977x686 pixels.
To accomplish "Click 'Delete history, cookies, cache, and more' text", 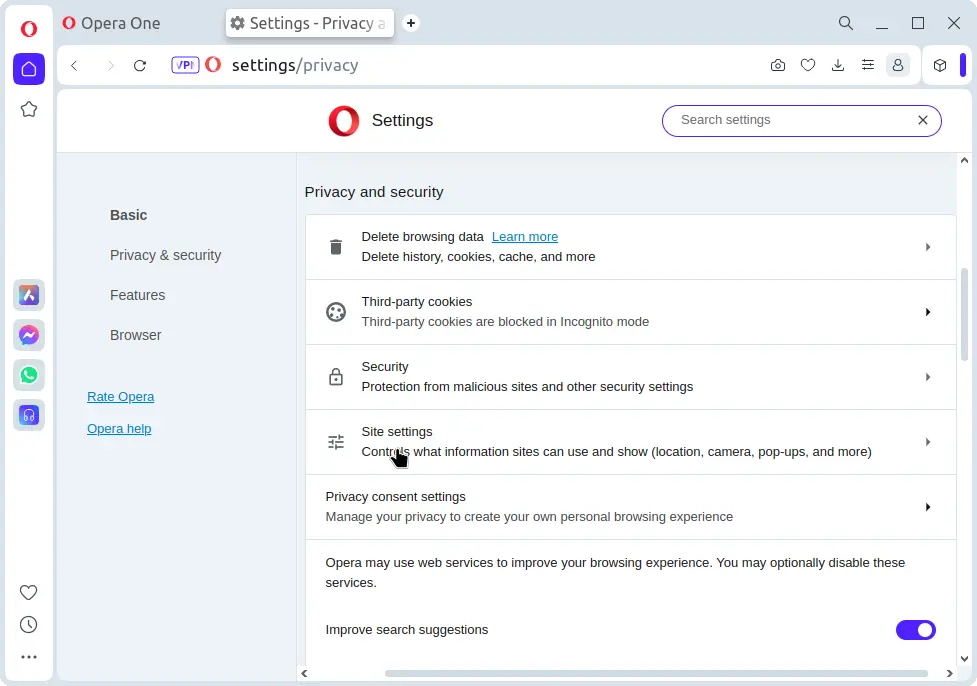I will 478,257.
